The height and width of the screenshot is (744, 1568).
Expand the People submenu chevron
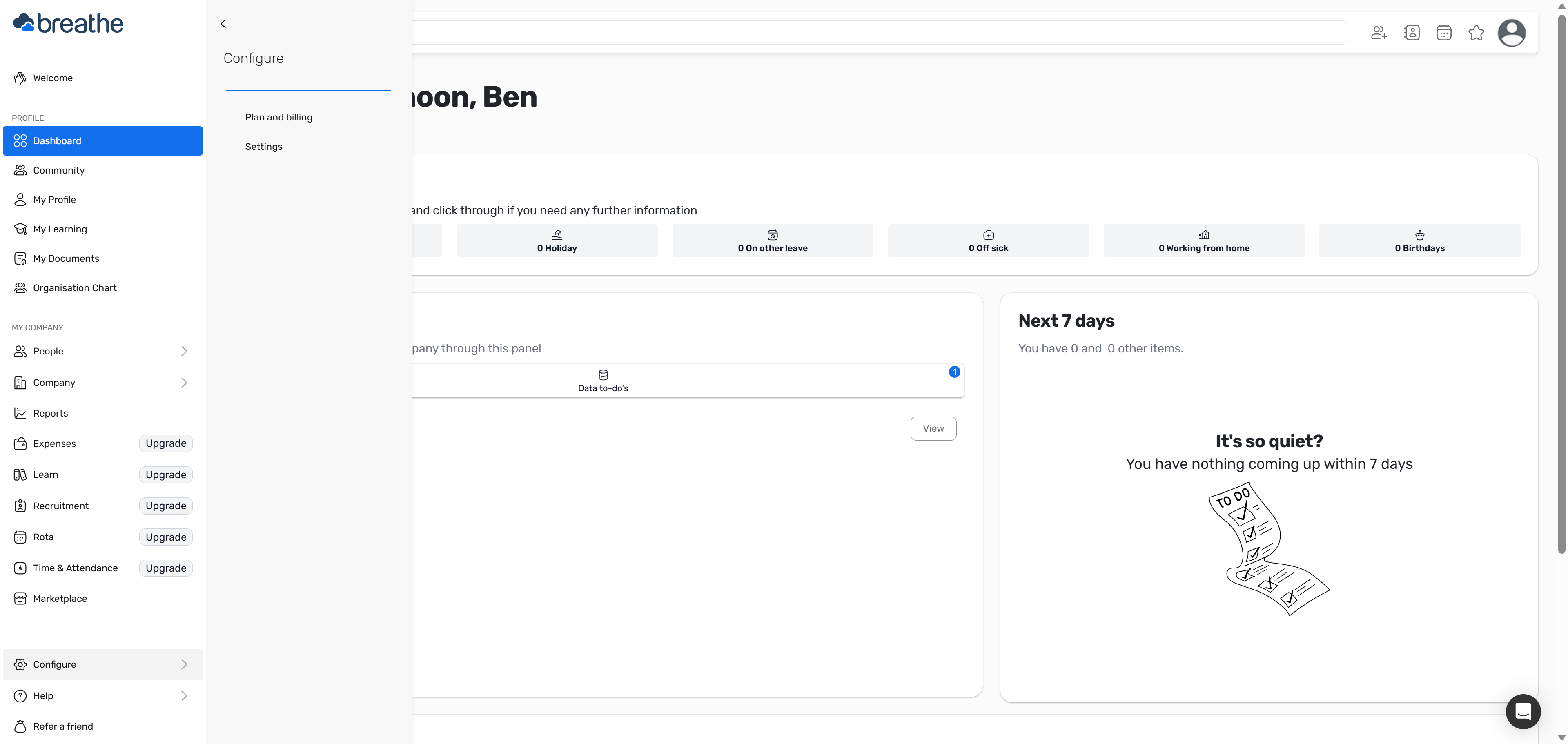point(184,351)
